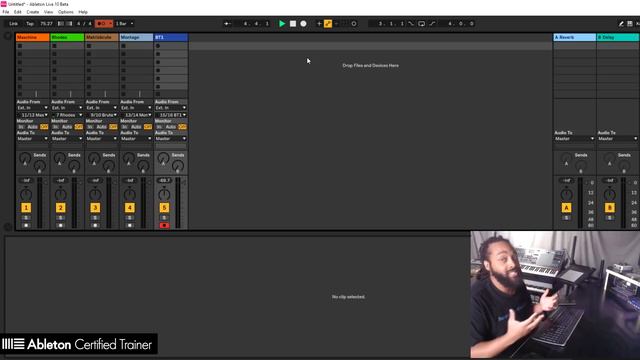Click the Link button
Viewport: 640px width, 360px height.
pyautogui.click(x=13, y=24)
